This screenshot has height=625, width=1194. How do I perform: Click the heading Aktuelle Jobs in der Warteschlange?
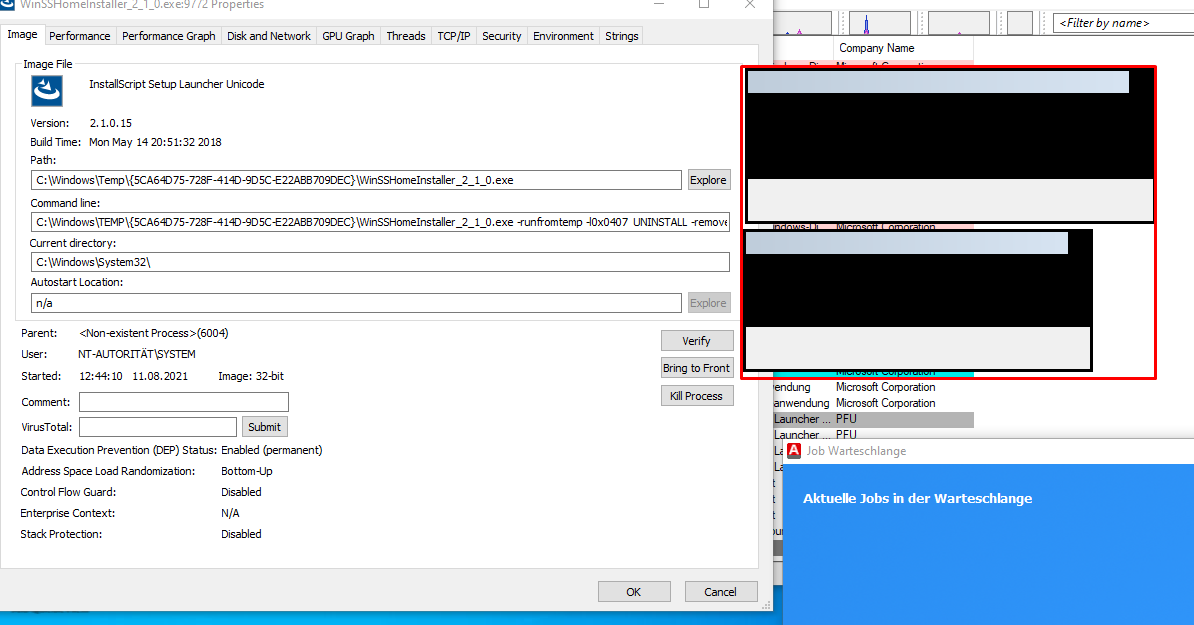[918, 499]
